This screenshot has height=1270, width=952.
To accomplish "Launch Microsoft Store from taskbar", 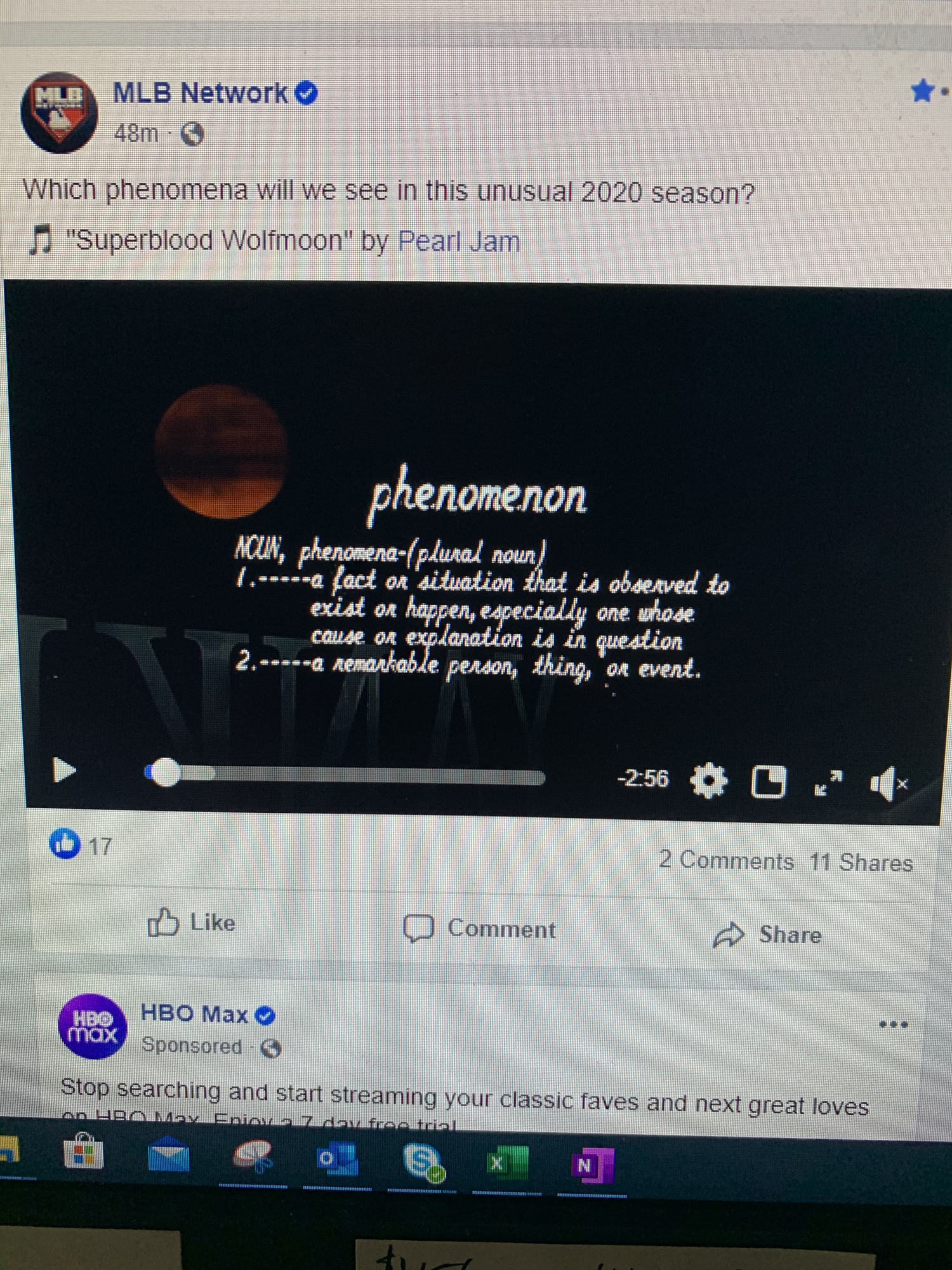I will coord(83,1152).
